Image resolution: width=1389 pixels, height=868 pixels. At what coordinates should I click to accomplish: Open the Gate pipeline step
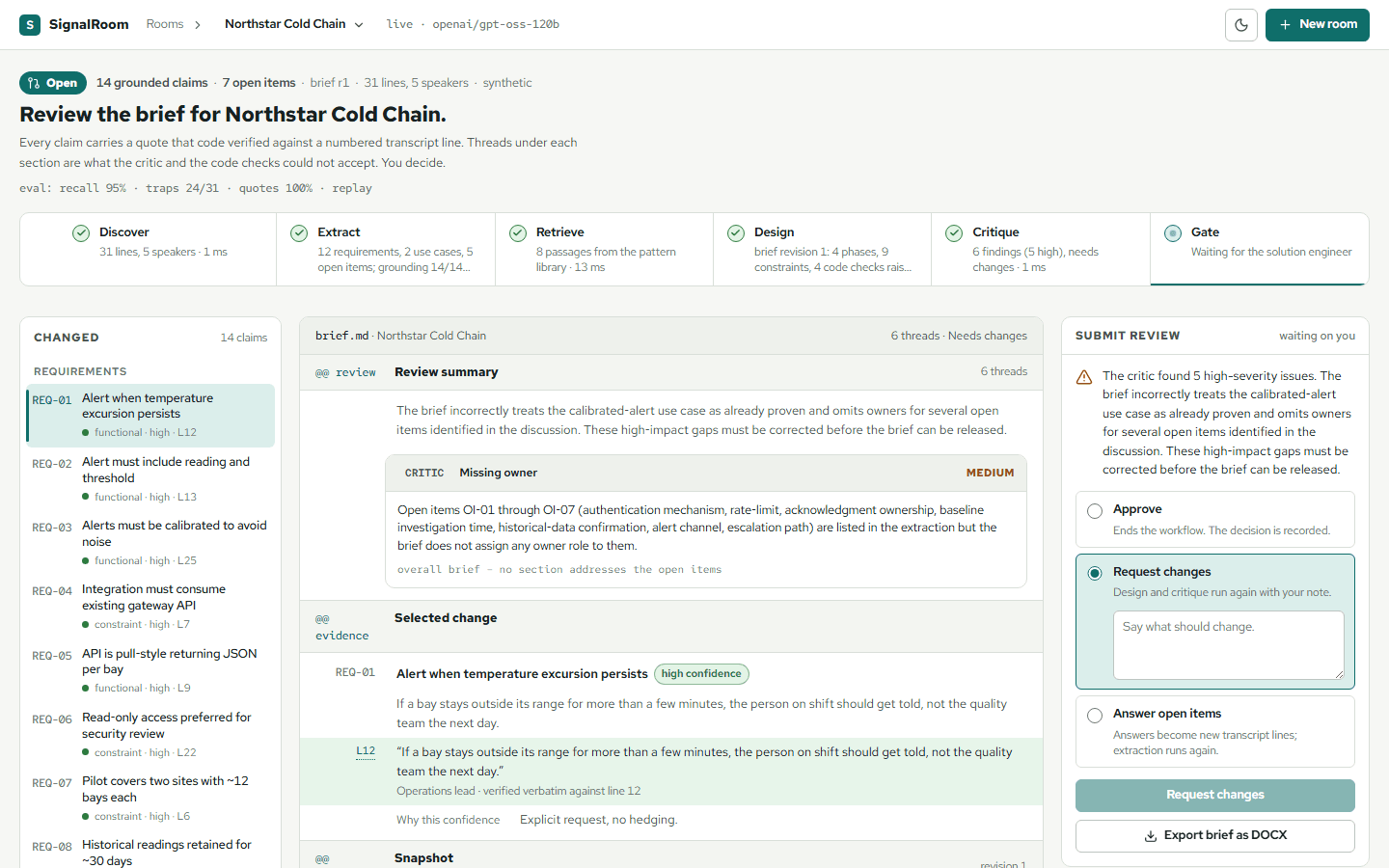(1260, 249)
